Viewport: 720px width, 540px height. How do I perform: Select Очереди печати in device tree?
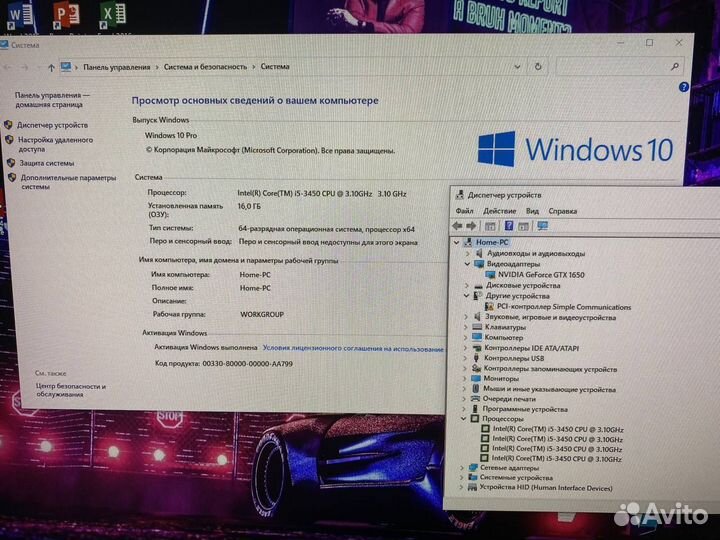click(509, 399)
